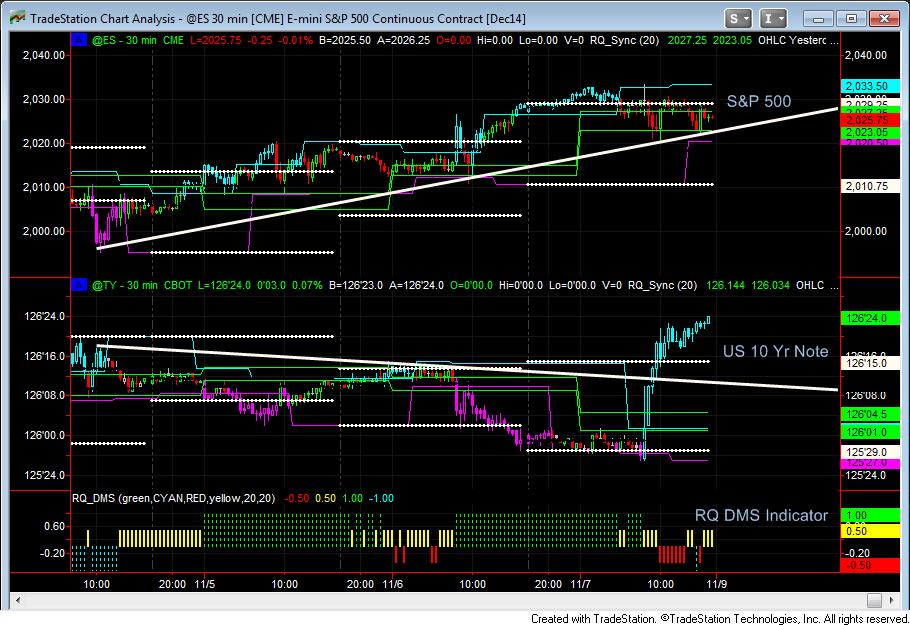Minimize the Chart Analysis window

click(x=818, y=19)
